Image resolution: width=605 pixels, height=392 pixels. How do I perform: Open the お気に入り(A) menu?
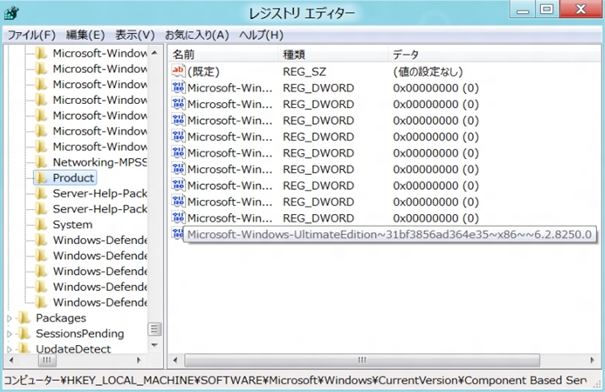click(x=197, y=35)
